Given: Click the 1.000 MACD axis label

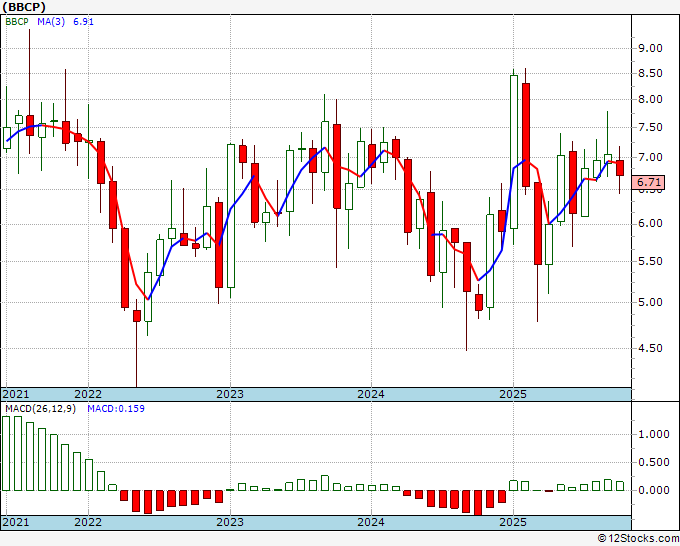Looking at the screenshot, I should [x=654, y=434].
